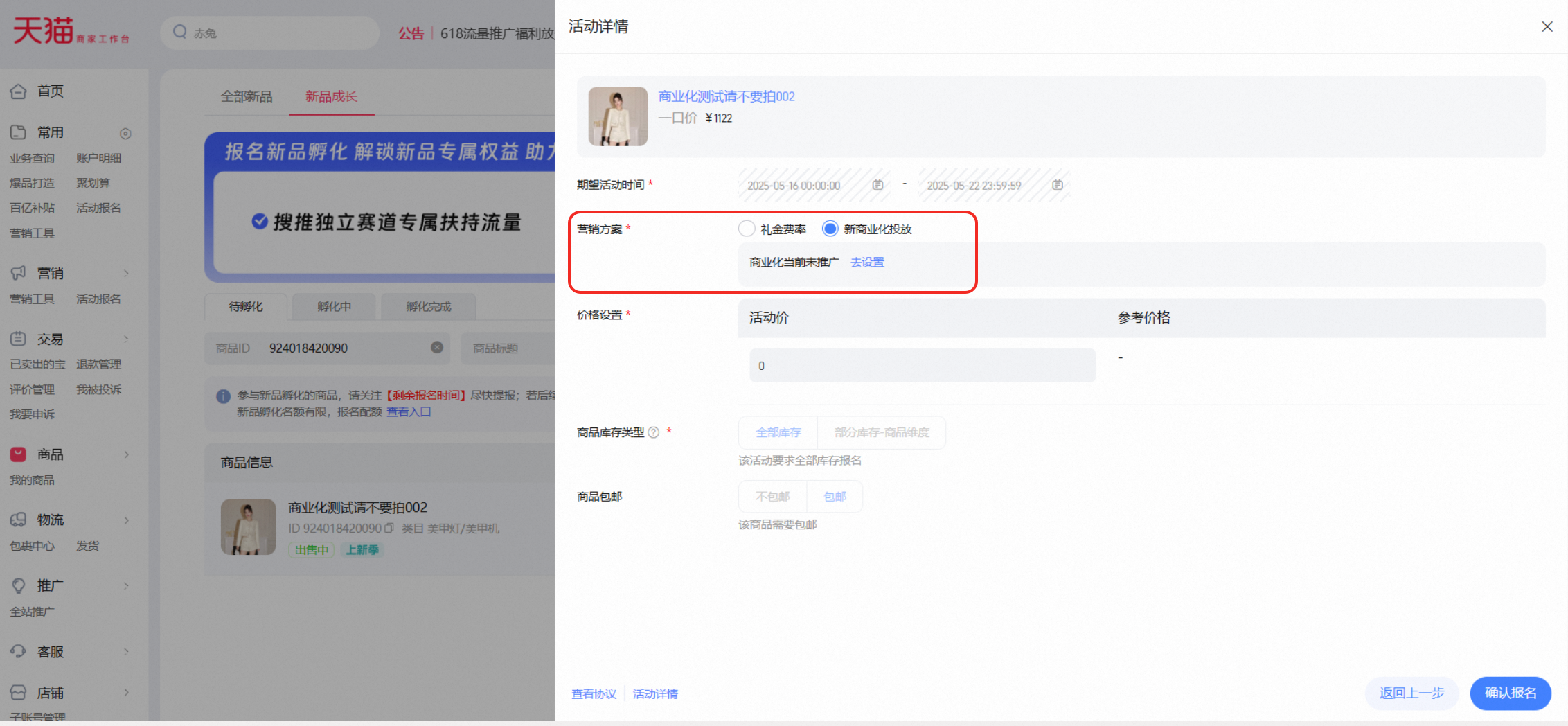Screen dimensions: 1568x726
Task: Click the 活动价 input field
Action: click(923, 365)
